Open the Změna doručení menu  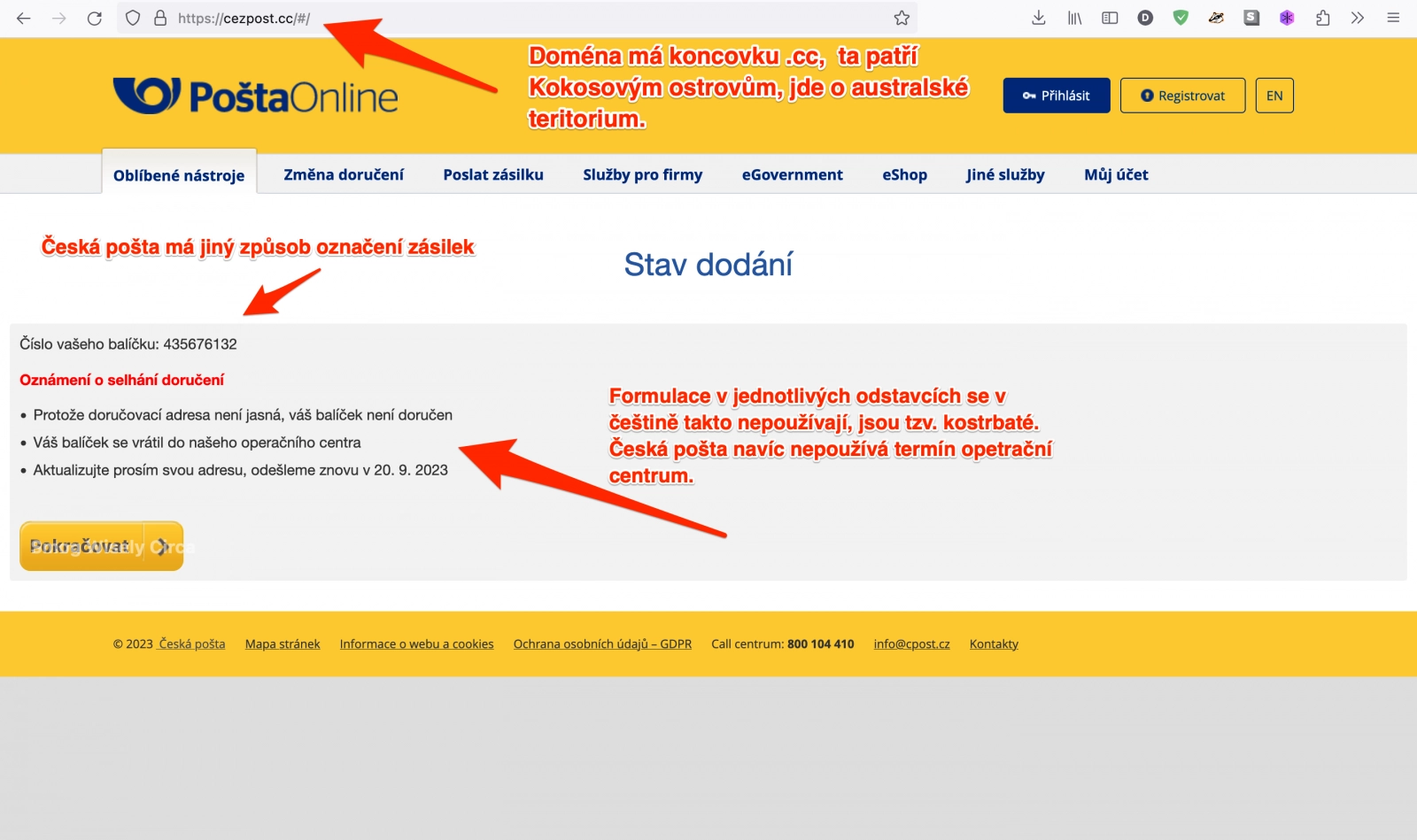pyautogui.click(x=344, y=174)
